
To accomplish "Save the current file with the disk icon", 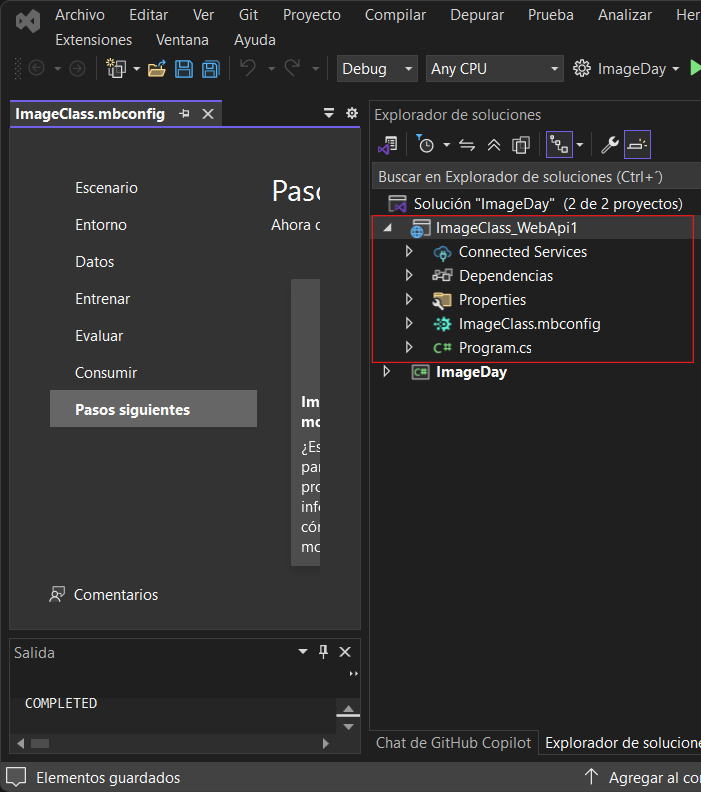I will click(x=184, y=69).
